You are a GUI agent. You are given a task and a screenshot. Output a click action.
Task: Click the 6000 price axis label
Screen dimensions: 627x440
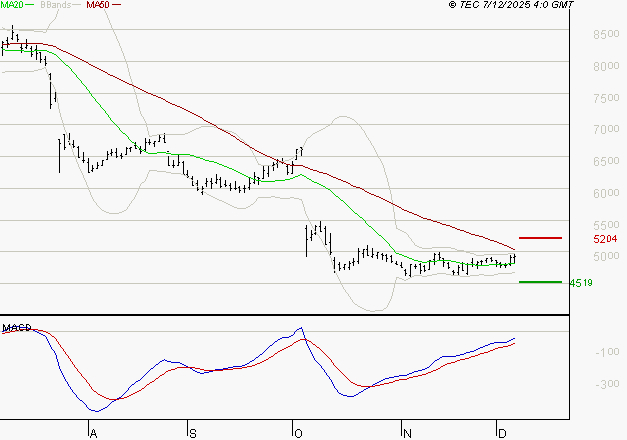[606, 193]
